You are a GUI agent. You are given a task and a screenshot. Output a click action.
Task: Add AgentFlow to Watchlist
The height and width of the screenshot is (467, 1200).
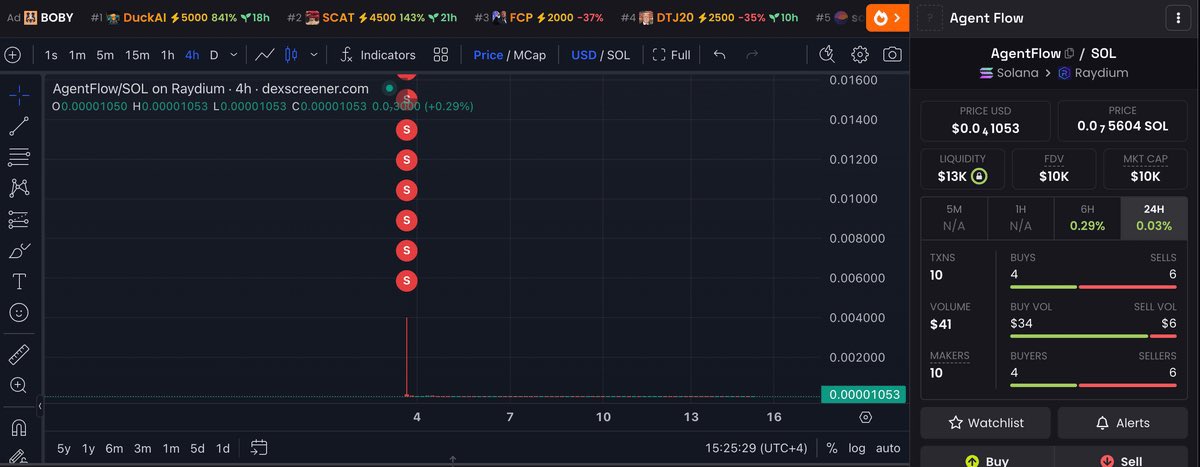tap(985, 423)
